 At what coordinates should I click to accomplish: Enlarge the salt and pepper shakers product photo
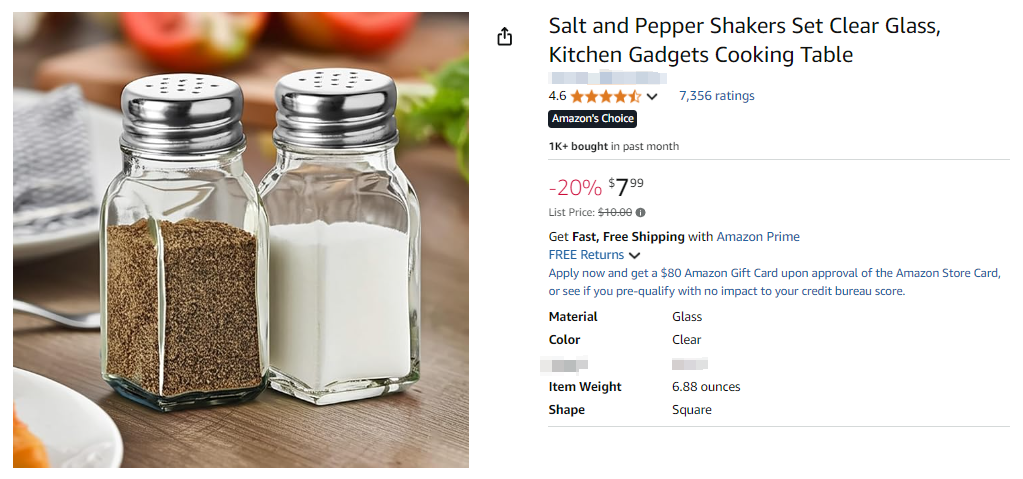(x=241, y=240)
